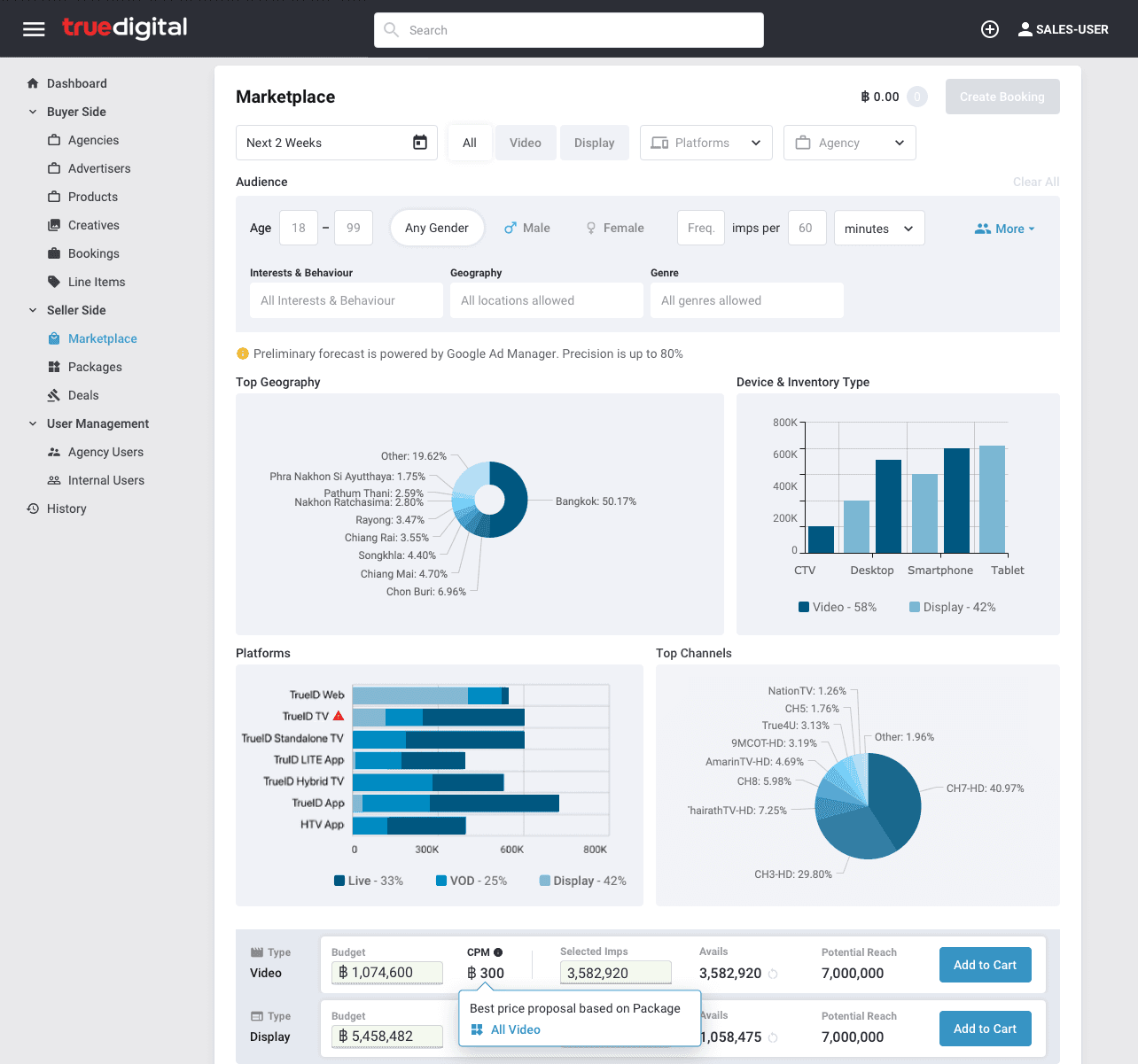Go to Dashboard in sidebar
The image size is (1138, 1064).
pos(77,83)
